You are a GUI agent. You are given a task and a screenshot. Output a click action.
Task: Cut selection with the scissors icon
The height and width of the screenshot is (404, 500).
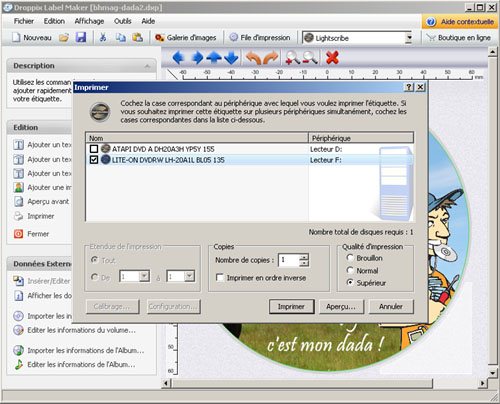click(x=103, y=37)
